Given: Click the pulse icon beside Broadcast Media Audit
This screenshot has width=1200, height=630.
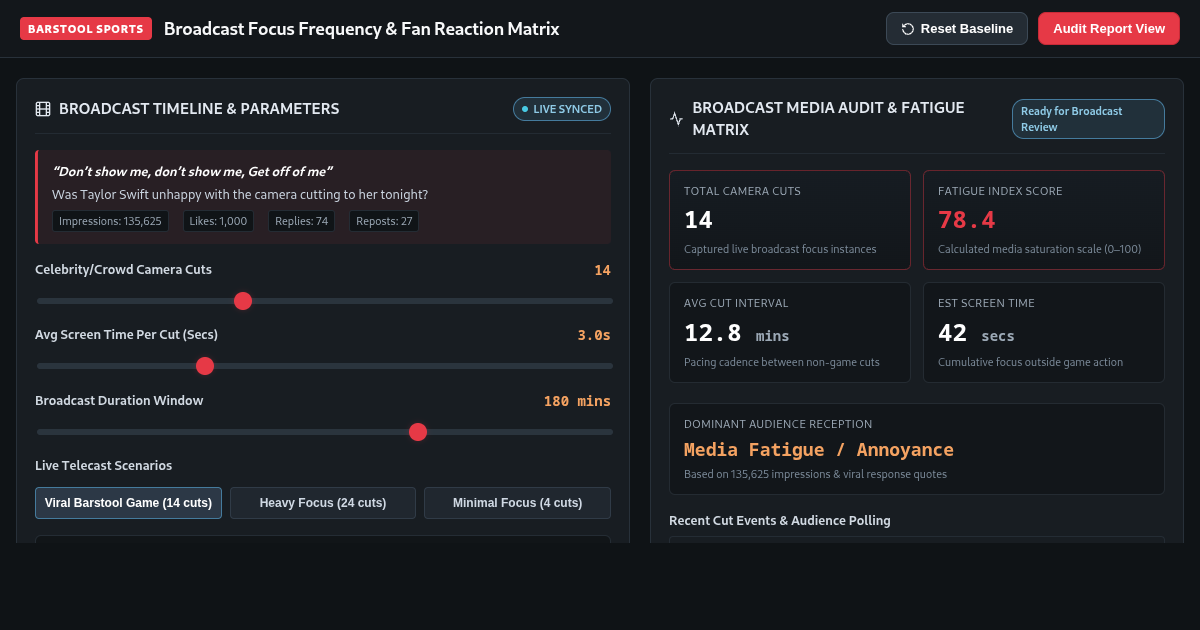Looking at the screenshot, I should pyautogui.click(x=677, y=119).
